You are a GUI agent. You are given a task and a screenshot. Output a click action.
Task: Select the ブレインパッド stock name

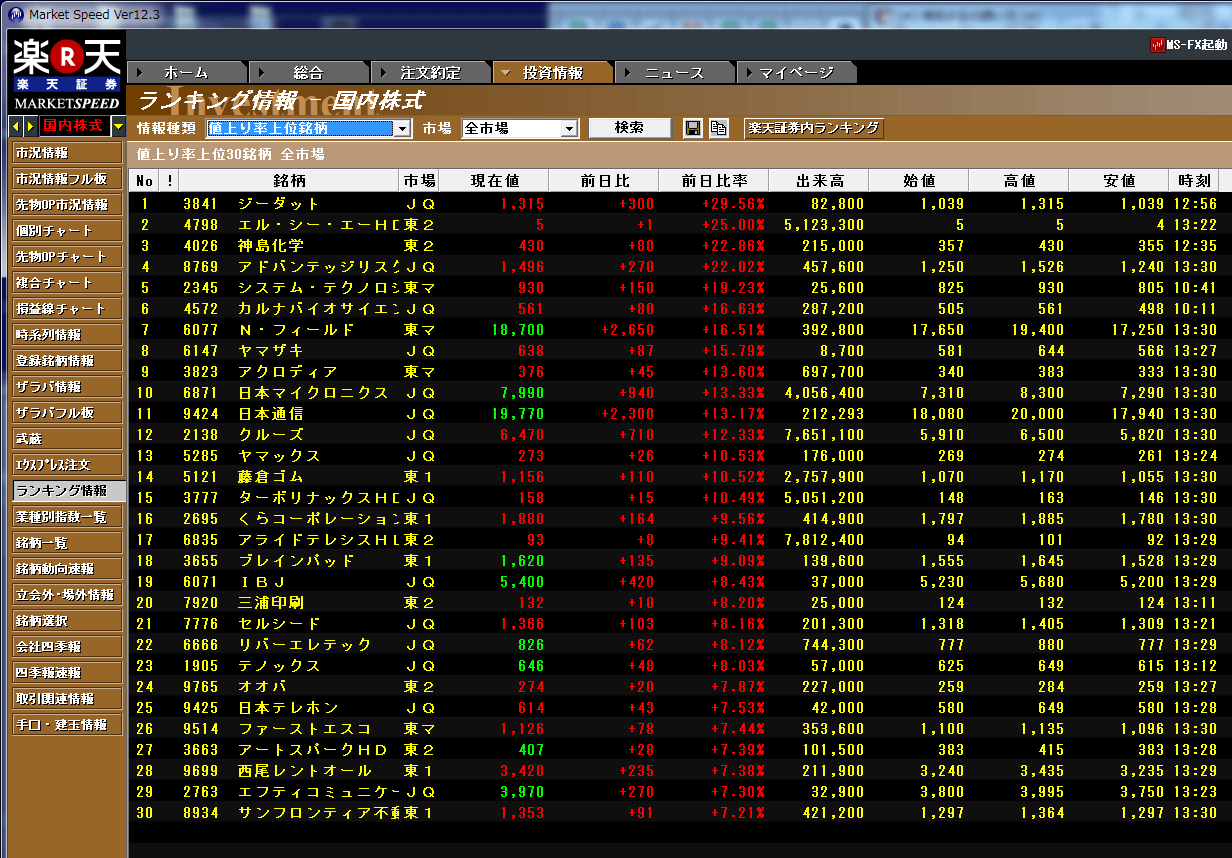pyautogui.click(x=296, y=561)
